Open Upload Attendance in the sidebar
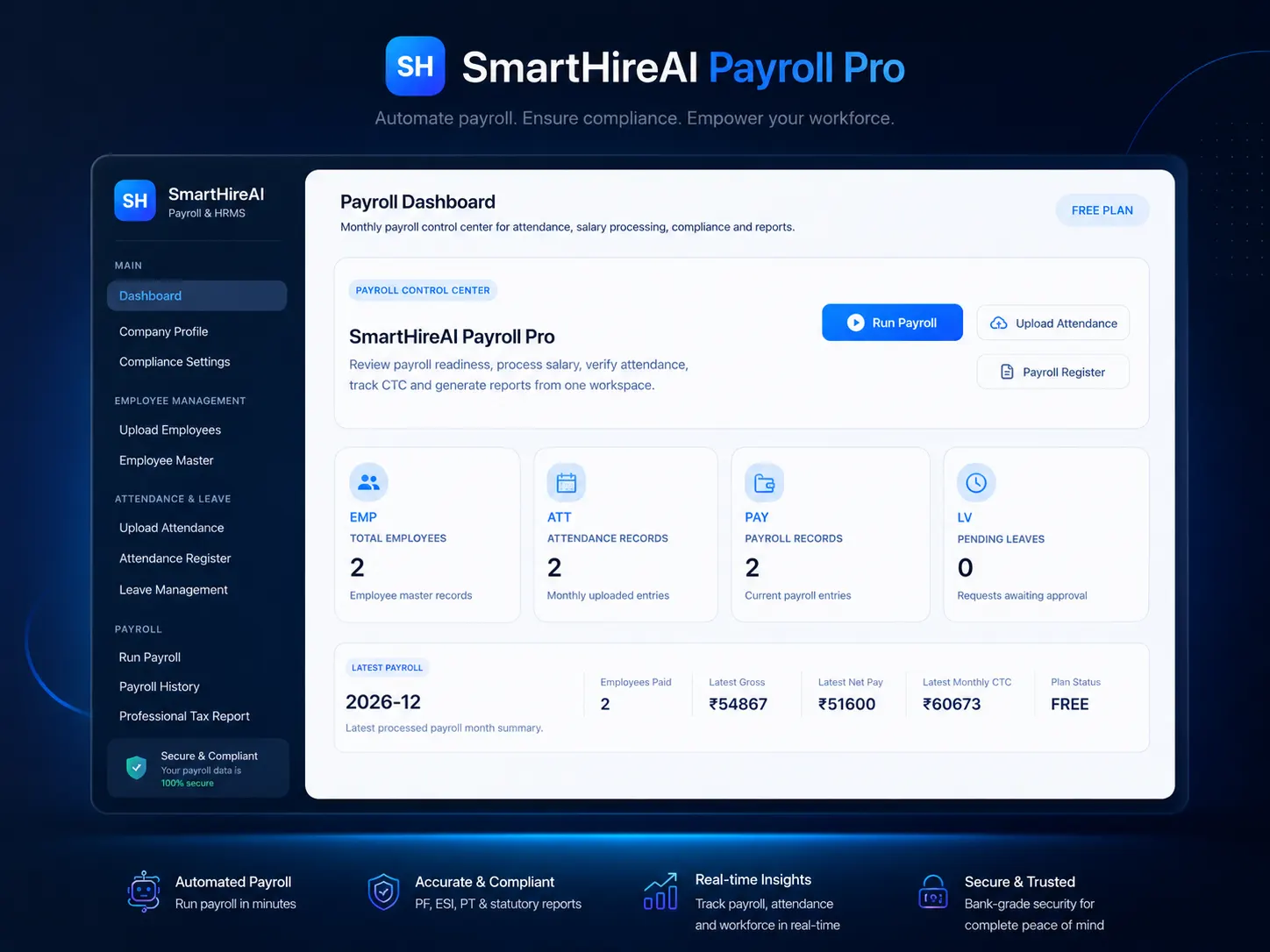The width and height of the screenshot is (1270, 952). [x=172, y=528]
